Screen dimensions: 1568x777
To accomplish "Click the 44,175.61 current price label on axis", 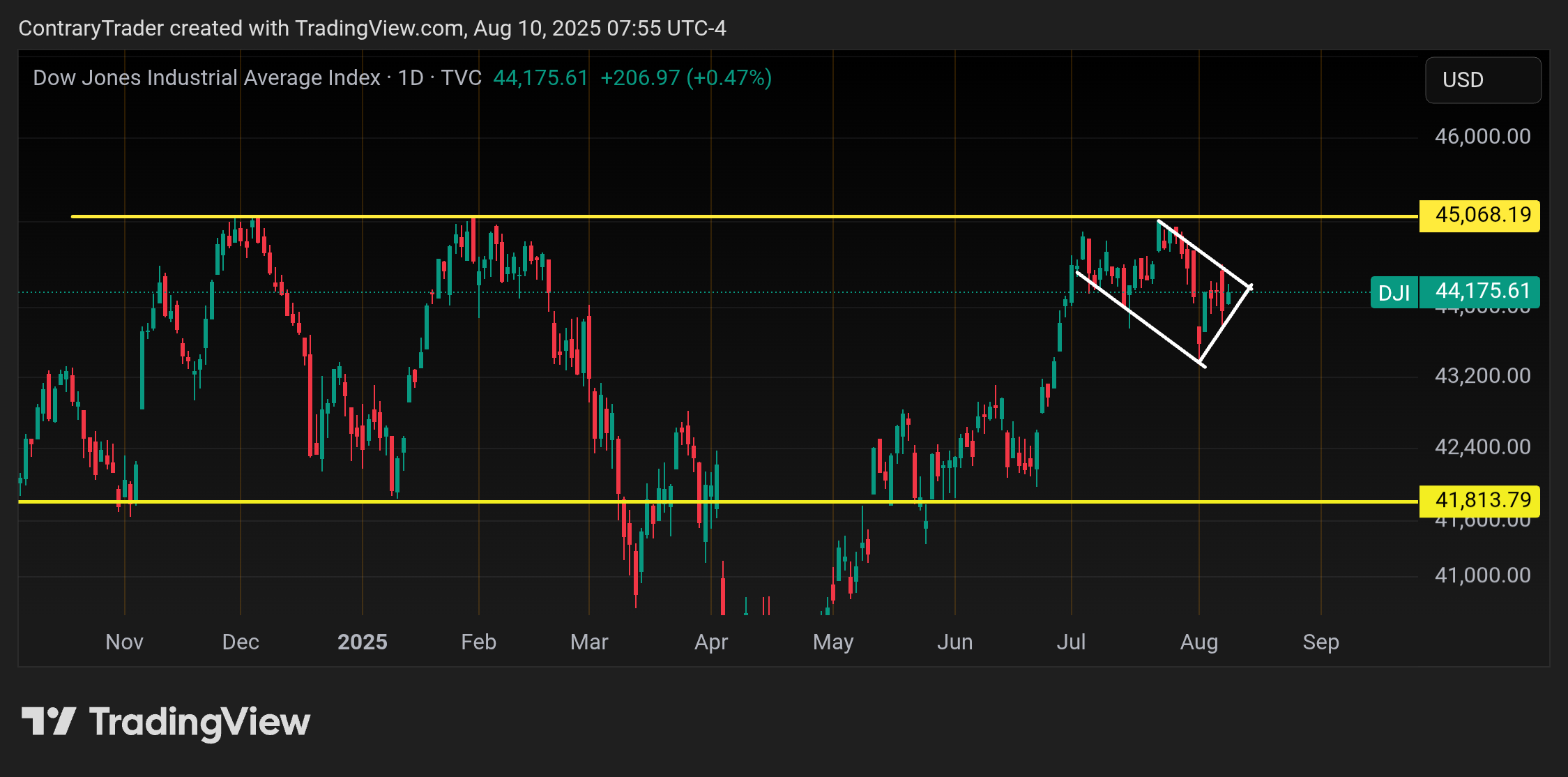I will (1479, 292).
